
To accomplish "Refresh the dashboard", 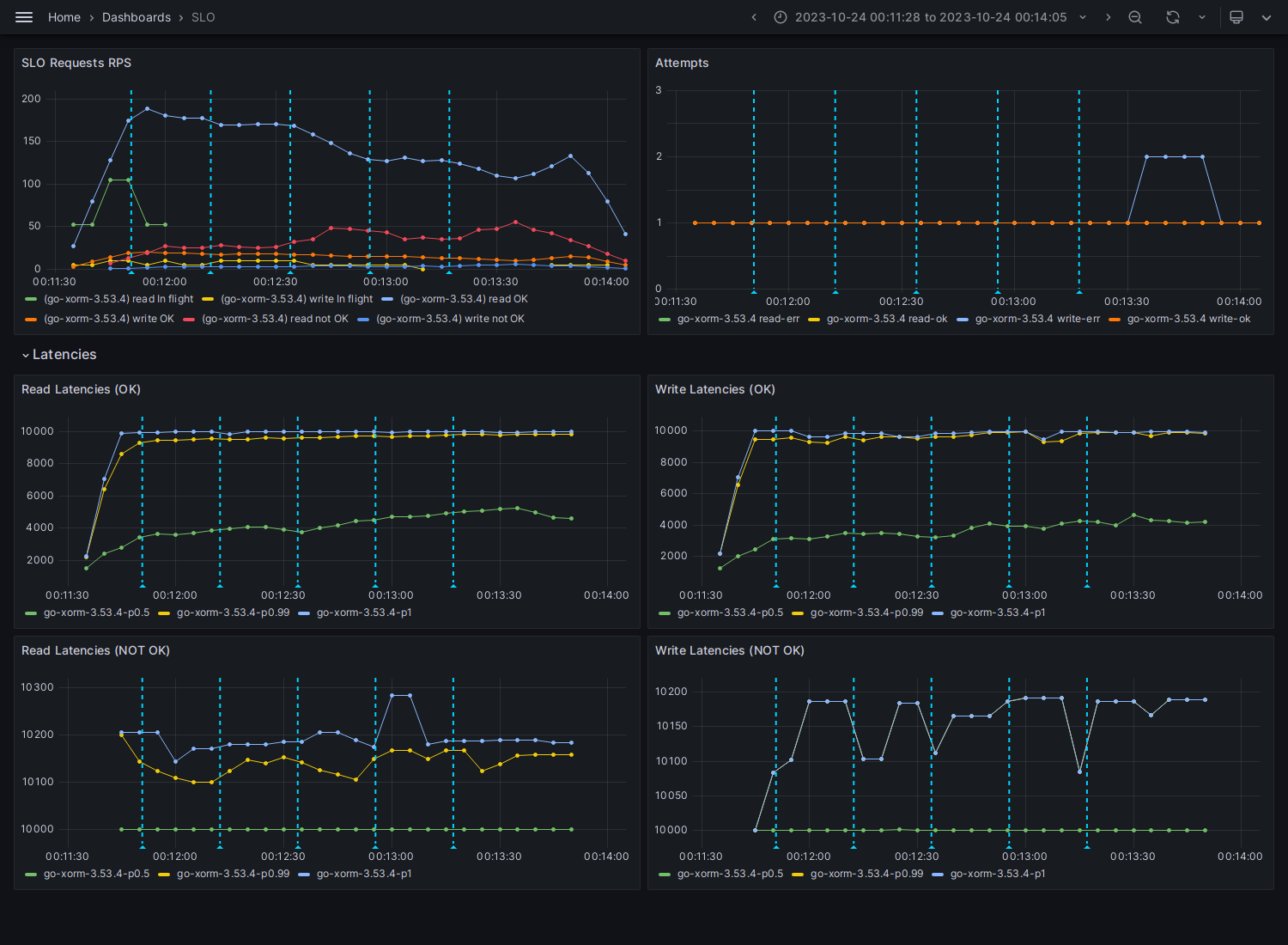I will (x=1173, y=17).
